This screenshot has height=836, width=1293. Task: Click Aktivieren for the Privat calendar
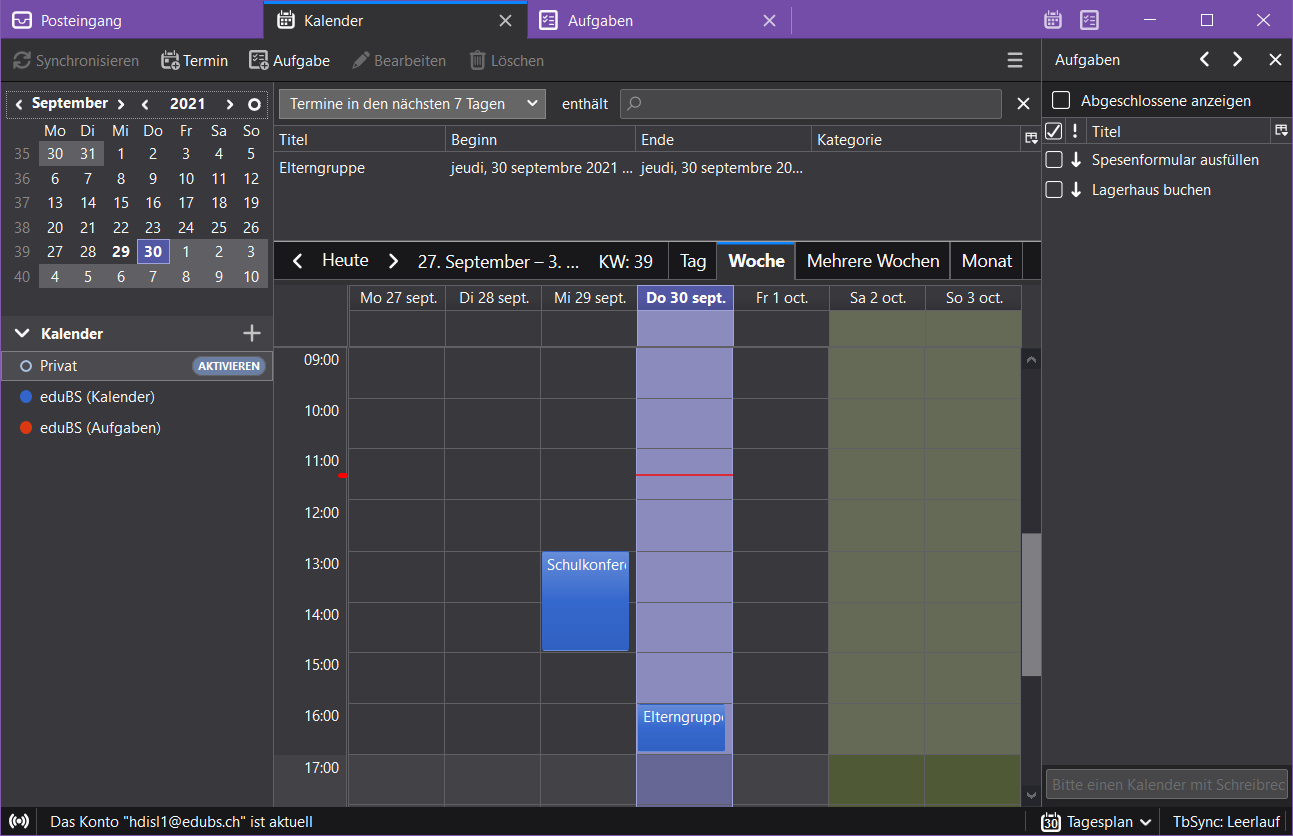point(229,366)
